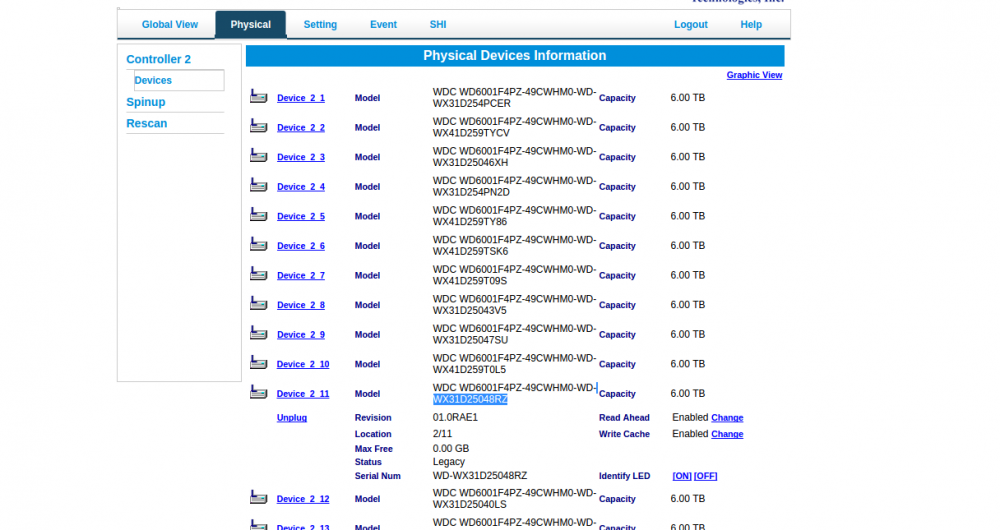
Task: Click model text ending WX31D25040LS
Action: point(514,498)
